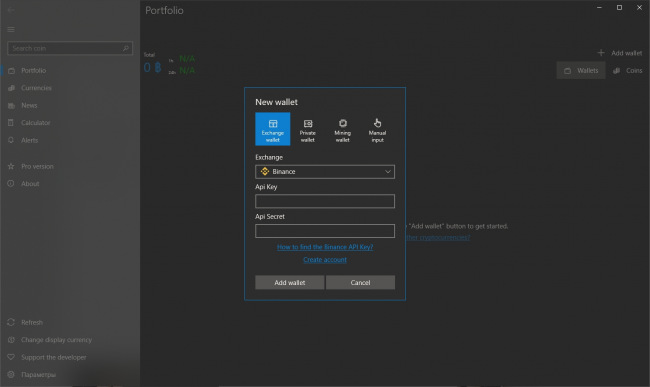Click the star icon beside Pro version
650x387 pixels.
(x=11, y=166)
